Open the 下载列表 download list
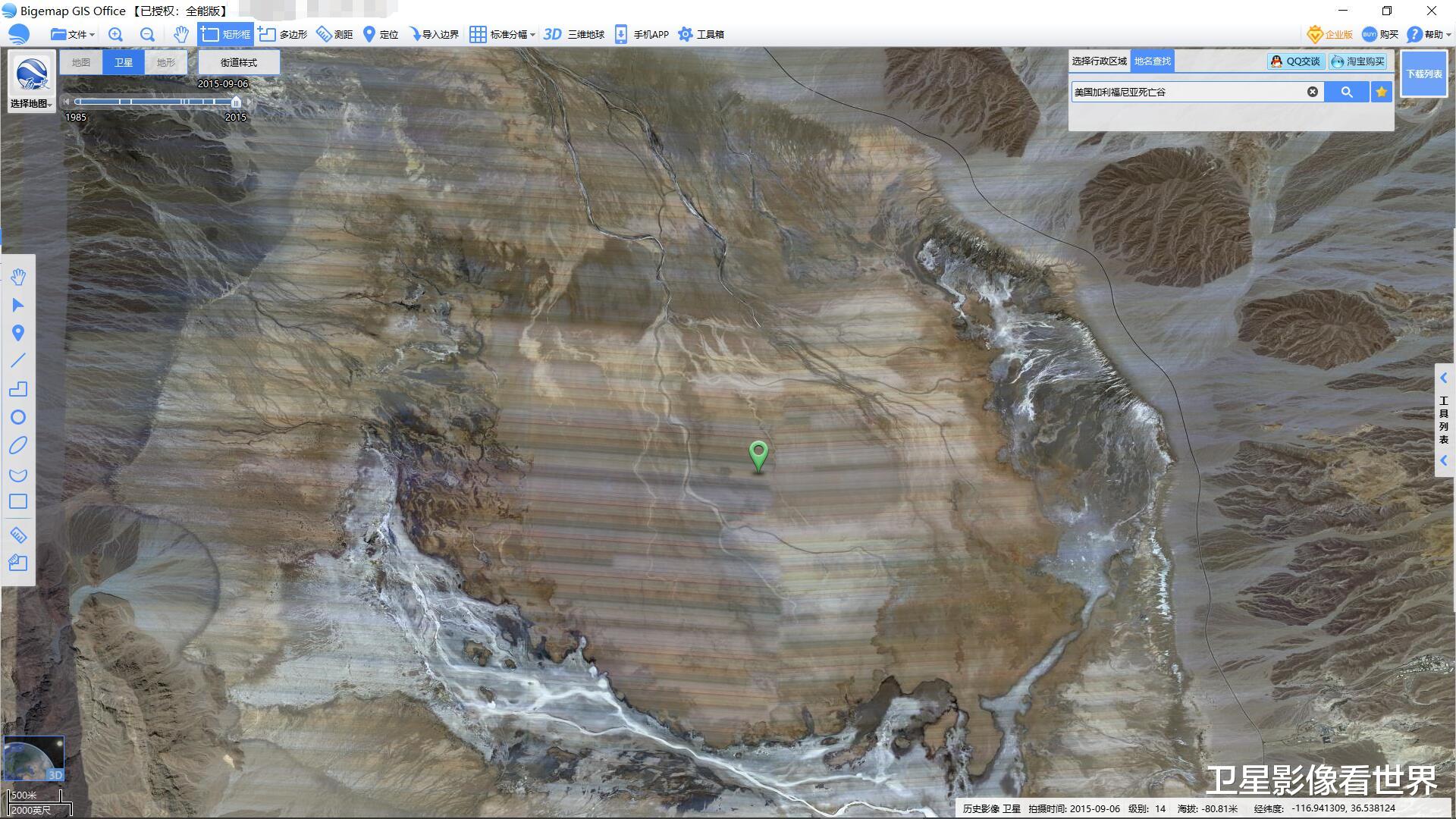The image size is (1456, 819). [x=1423, y=74]
